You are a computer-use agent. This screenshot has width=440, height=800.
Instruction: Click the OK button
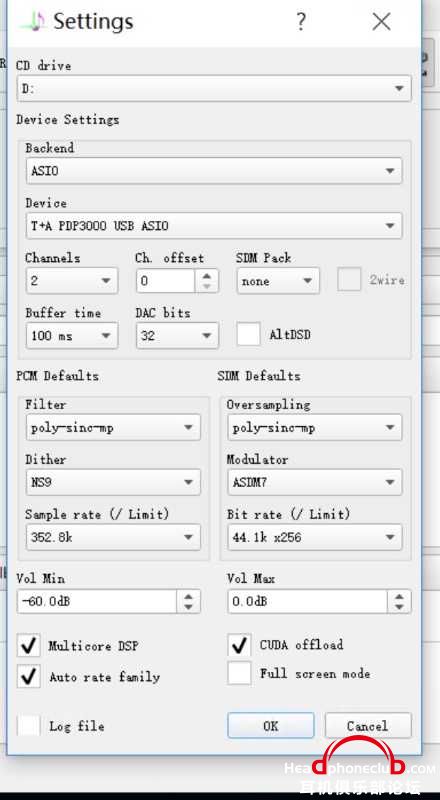point(271,726)
